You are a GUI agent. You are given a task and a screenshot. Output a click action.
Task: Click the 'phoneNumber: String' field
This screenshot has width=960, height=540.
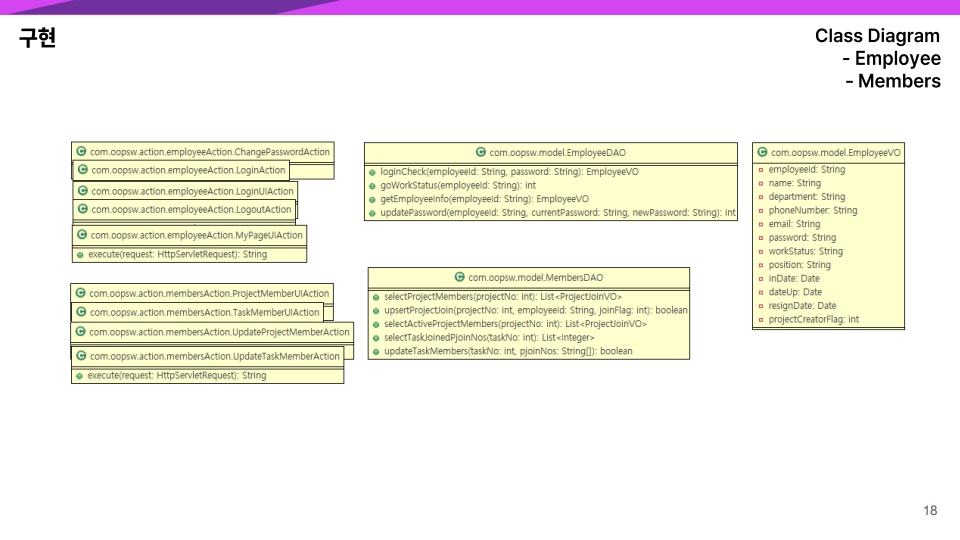pos(813,211)
